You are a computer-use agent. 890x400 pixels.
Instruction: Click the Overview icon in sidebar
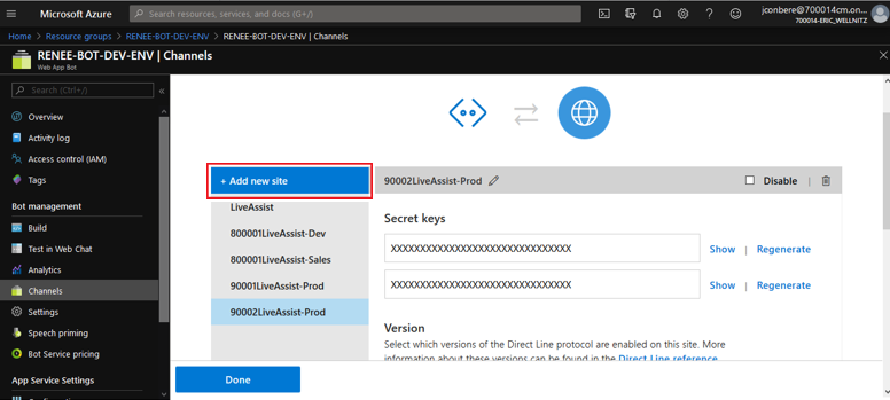tap(16, 117)
